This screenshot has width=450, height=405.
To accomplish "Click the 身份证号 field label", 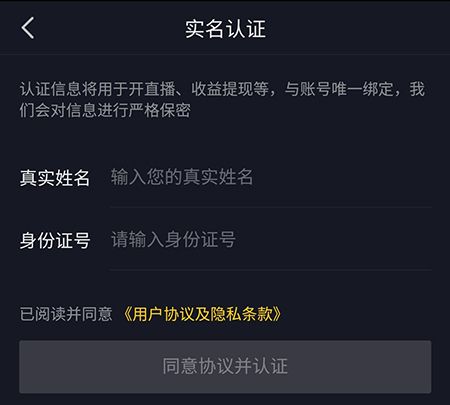I will [x=55, y=240].
